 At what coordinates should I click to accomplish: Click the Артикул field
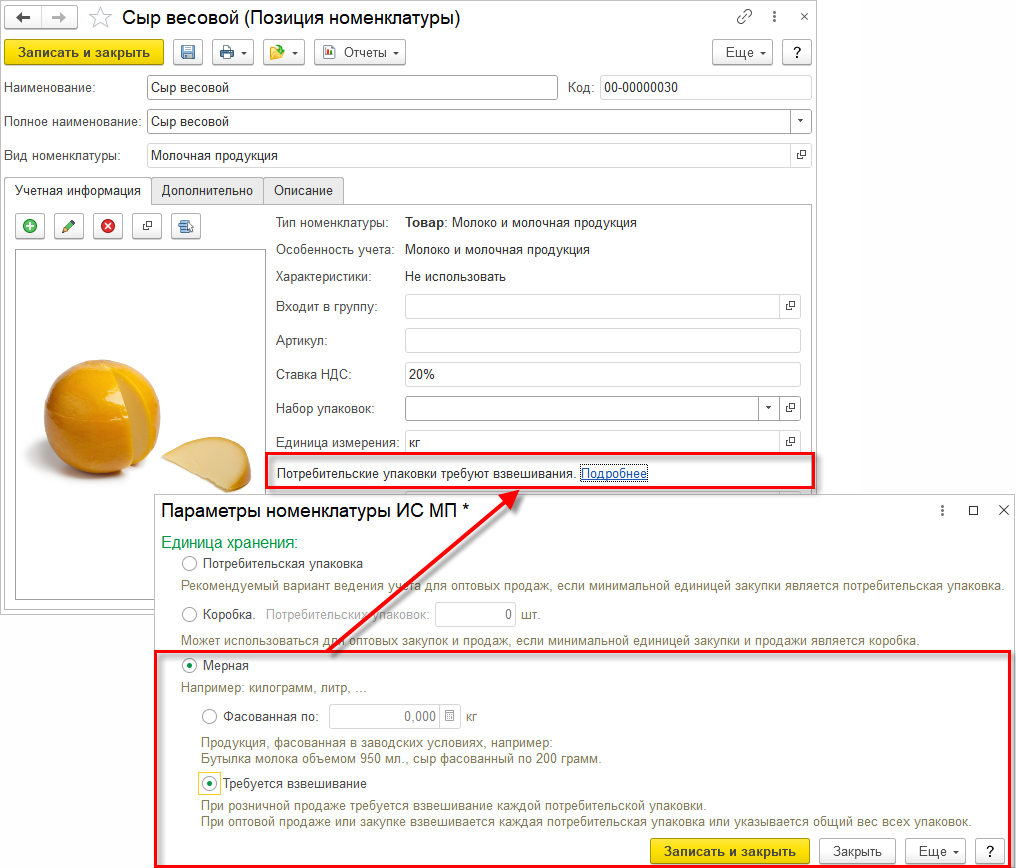[603, 341]
